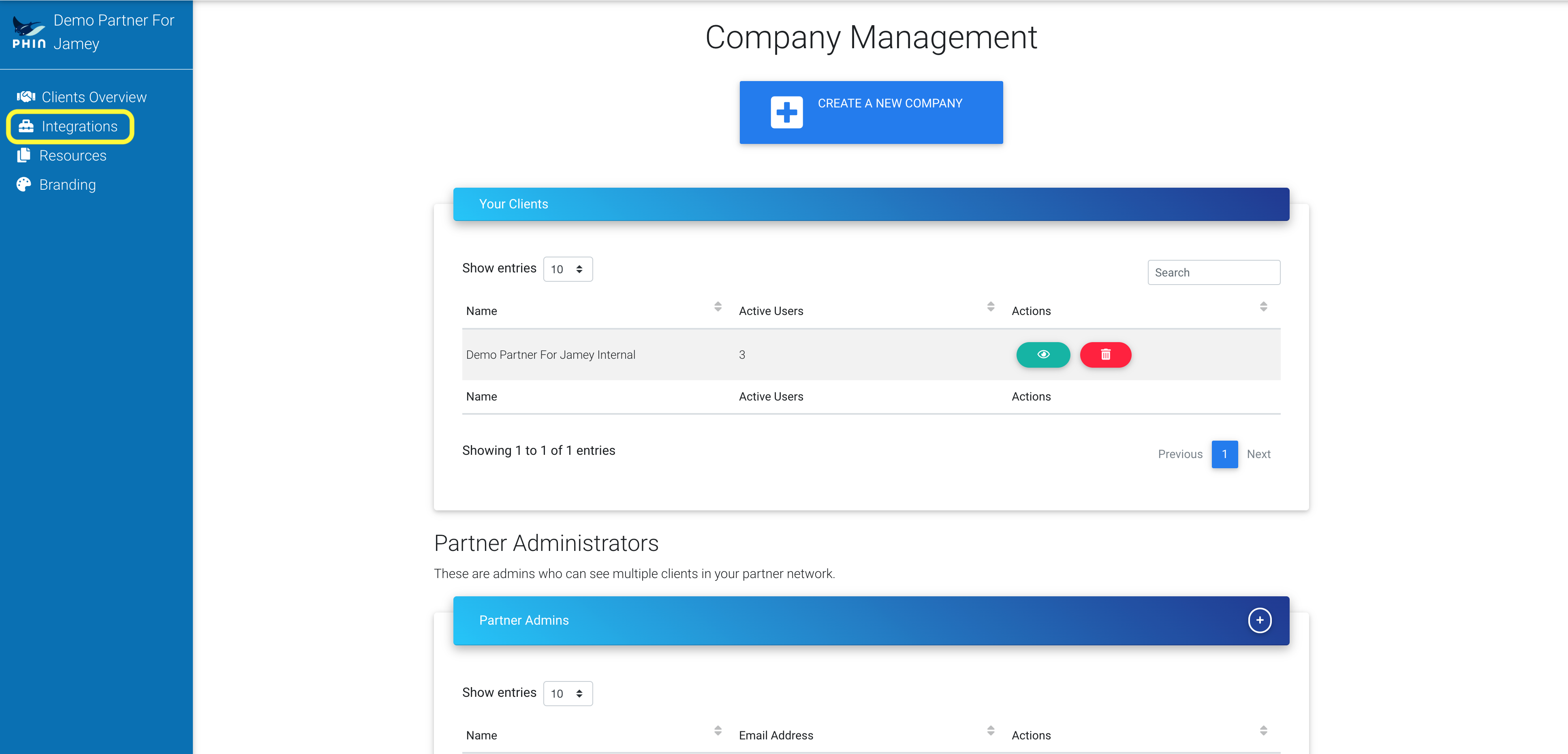Image resolution: width=1568 pixels, height=754 pixels.
Task: Click the toolbox icon beside Integrations
Action: coord(26,126)
